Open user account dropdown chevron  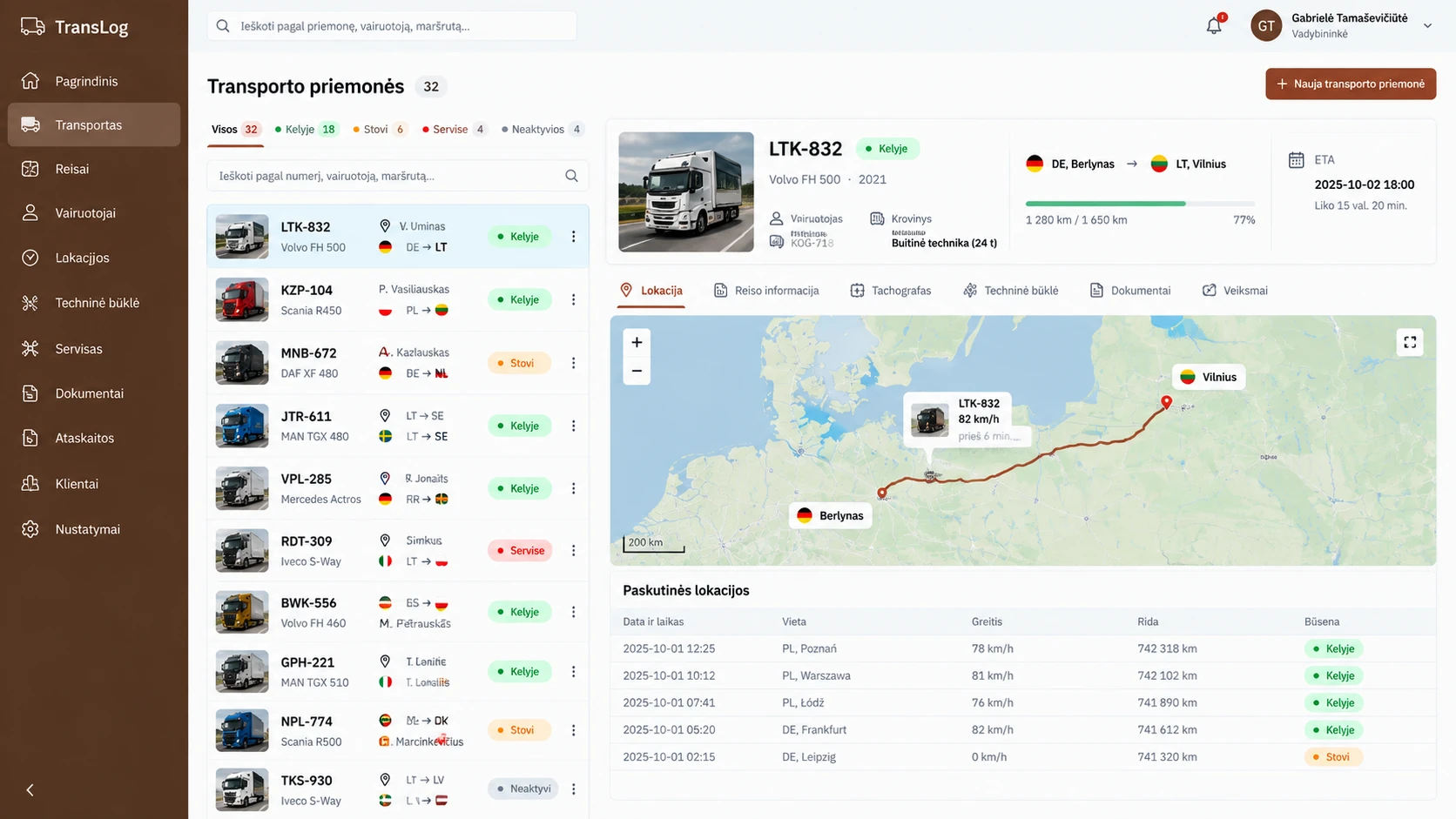(x=1427, y=25)
